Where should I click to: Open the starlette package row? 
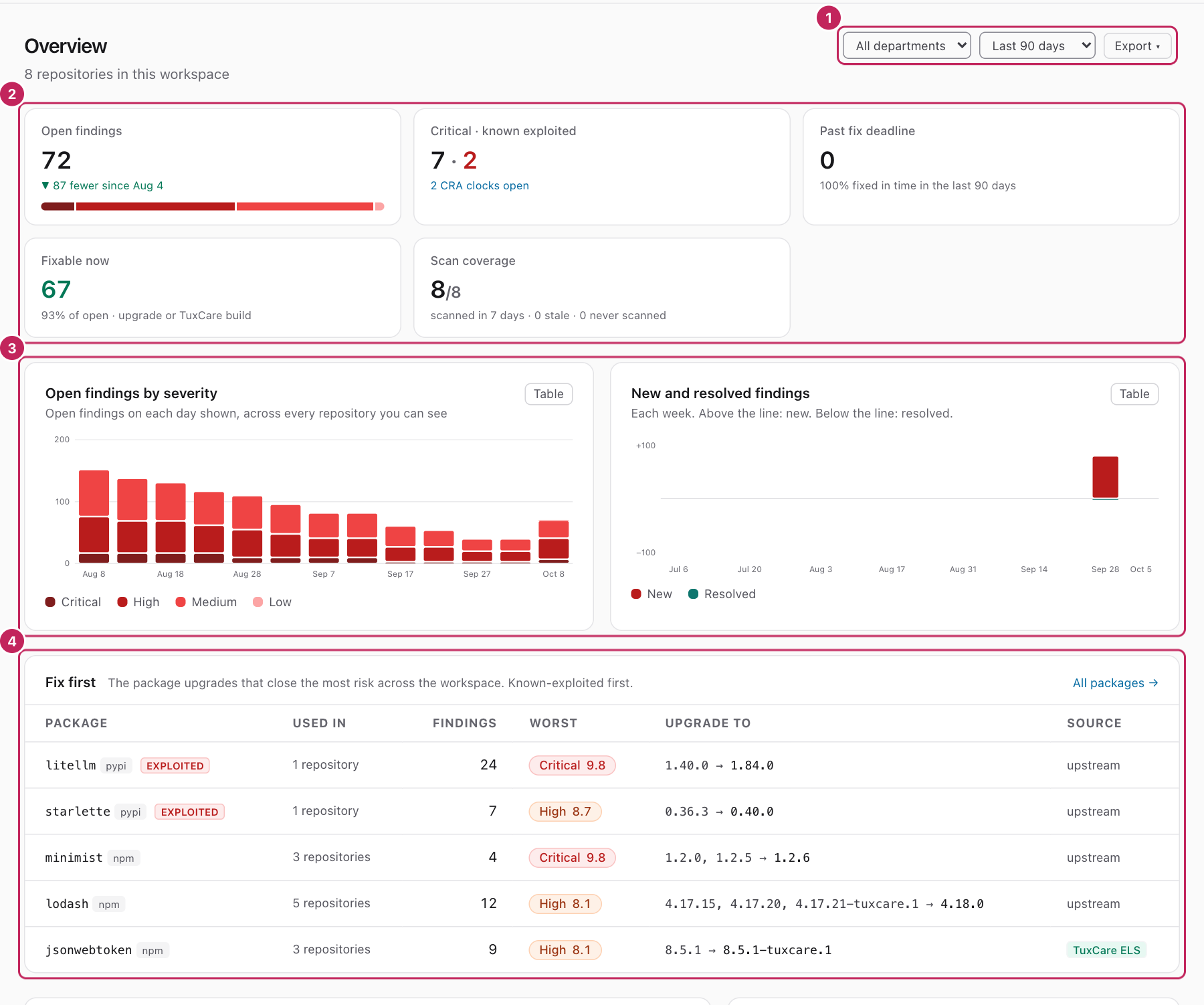602,811
